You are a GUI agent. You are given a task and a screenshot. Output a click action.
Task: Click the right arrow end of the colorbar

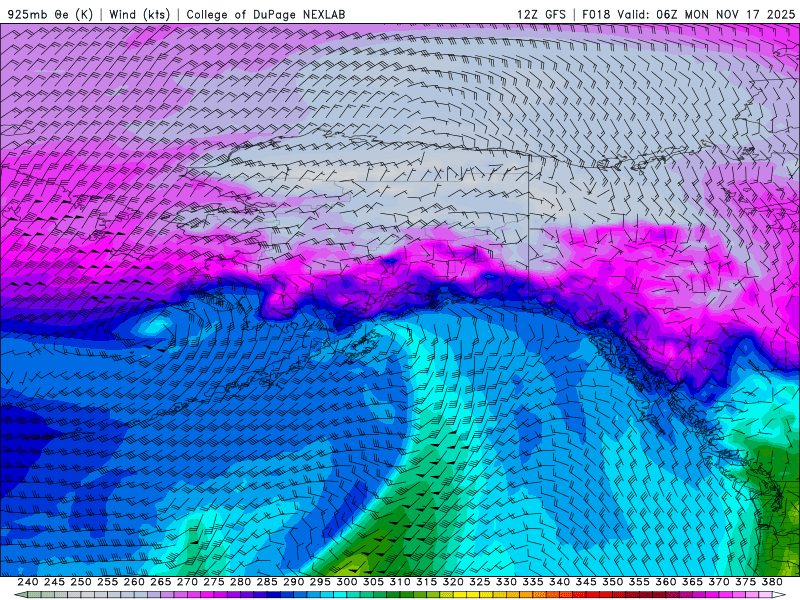[780, 595]
